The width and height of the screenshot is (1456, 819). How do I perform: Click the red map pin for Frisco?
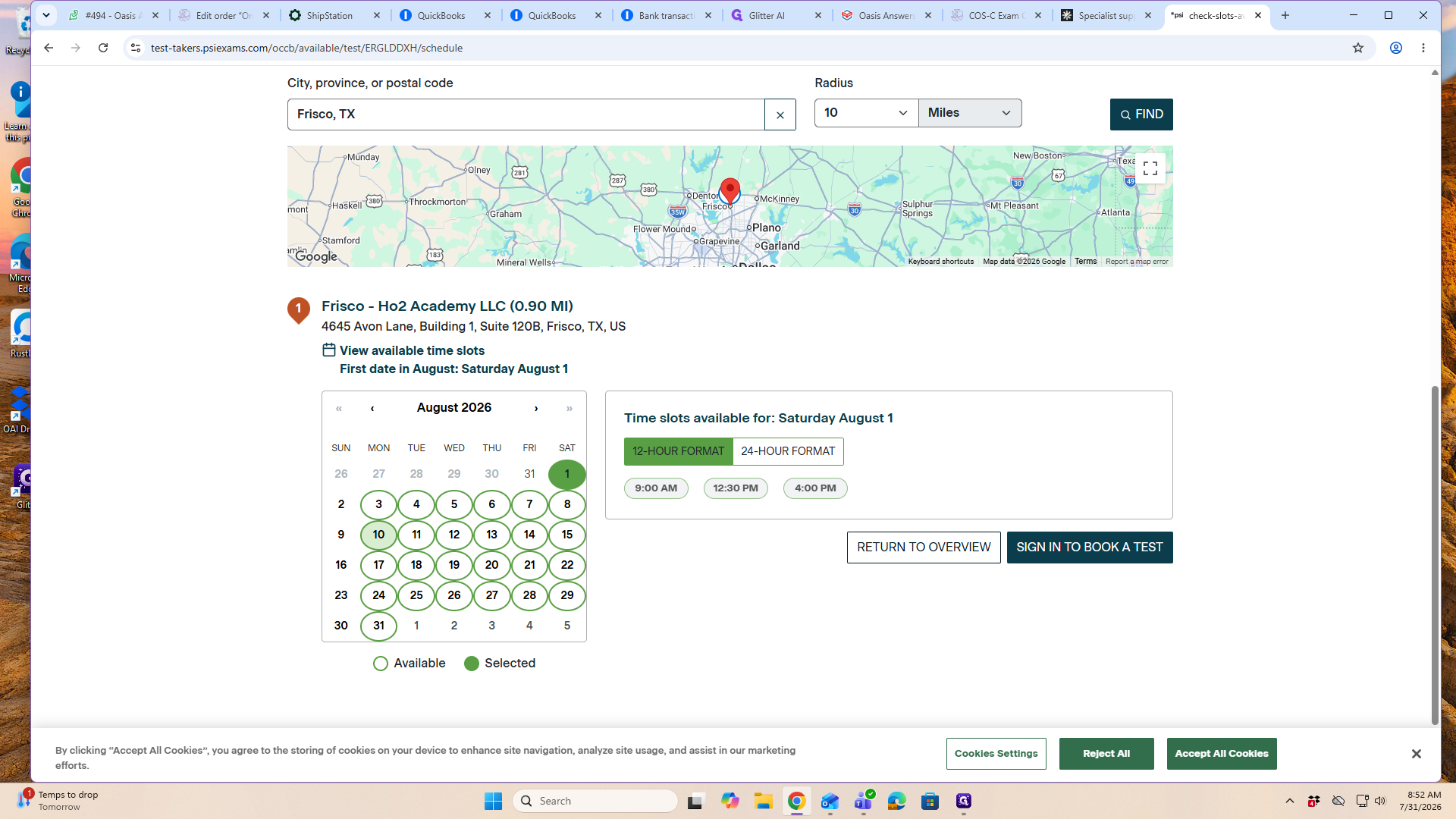coord(730,191)
